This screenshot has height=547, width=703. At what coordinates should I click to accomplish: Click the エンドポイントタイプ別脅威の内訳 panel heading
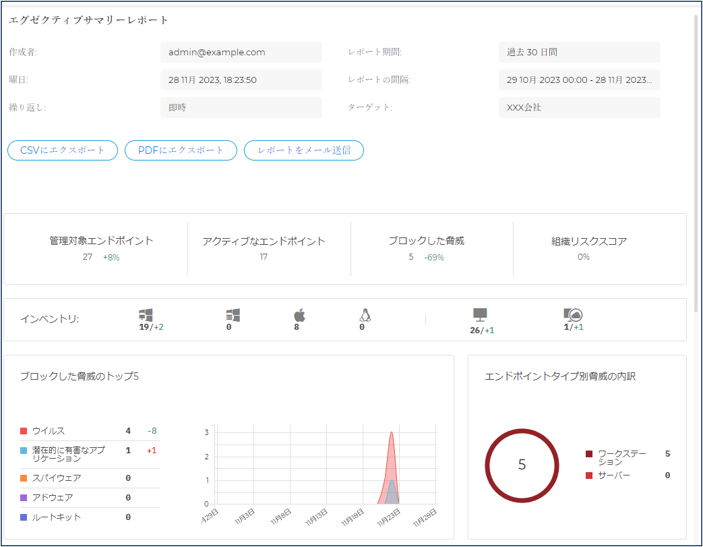point(560,376)
